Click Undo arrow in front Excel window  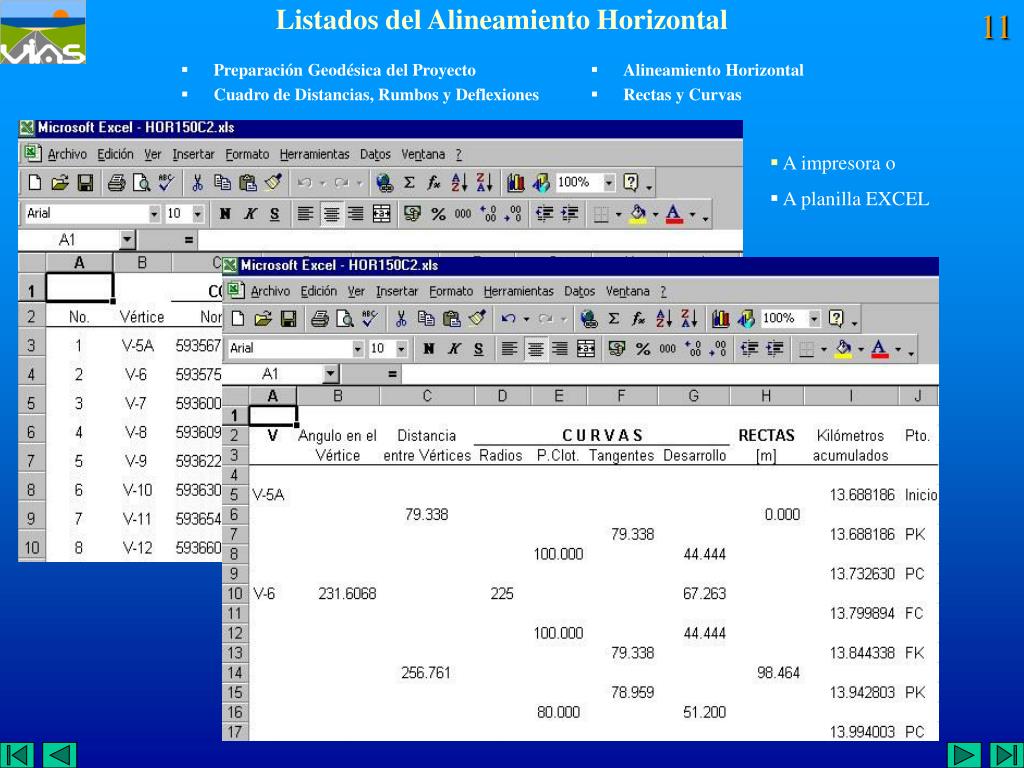pos(509,319)
